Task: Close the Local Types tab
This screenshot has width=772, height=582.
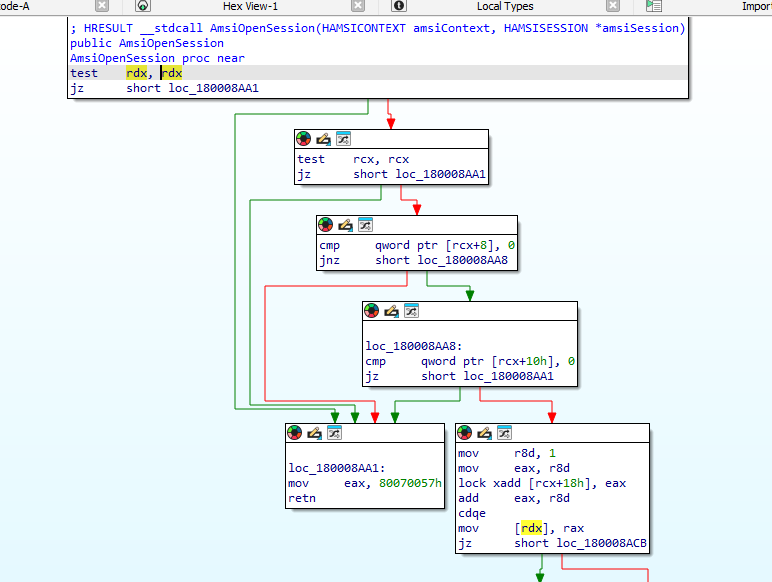Action: pyautogui.click(x=612, y=7)
